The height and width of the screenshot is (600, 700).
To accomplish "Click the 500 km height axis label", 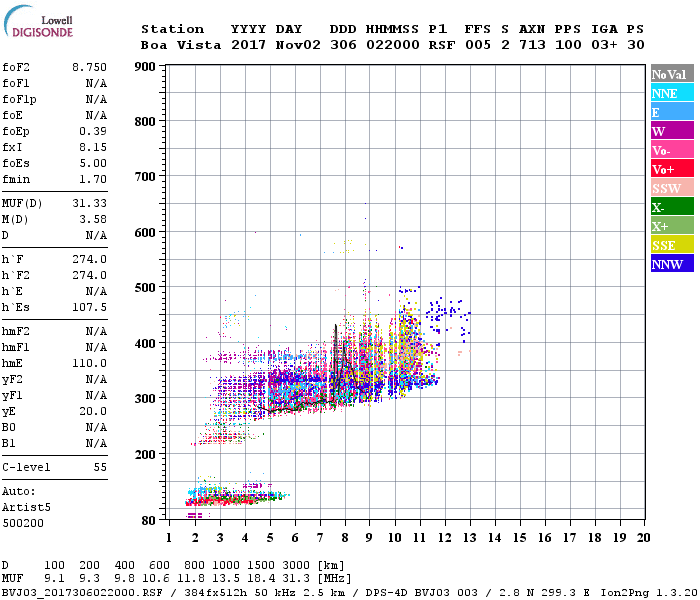I will (145, 288).
